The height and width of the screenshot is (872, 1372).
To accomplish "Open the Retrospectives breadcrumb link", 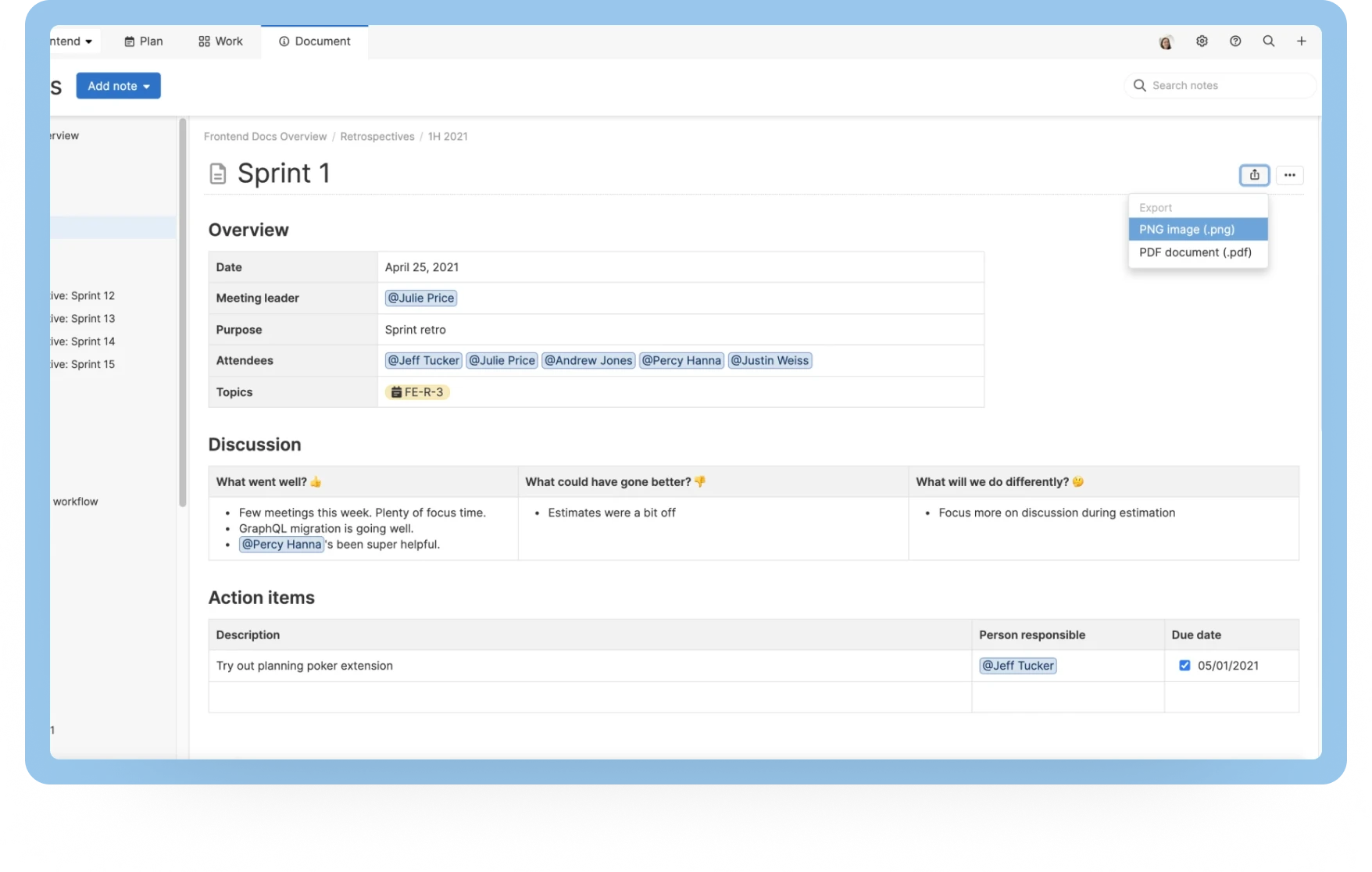I will pyautogui.click(x=377, y=136).
